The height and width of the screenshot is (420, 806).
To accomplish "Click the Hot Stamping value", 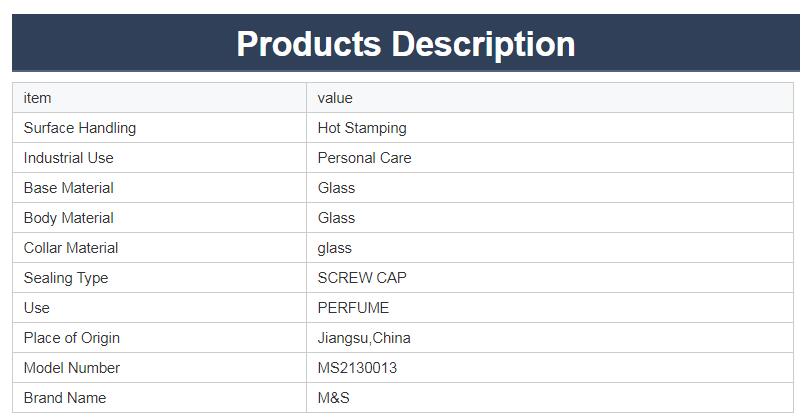I will point(362,128).
